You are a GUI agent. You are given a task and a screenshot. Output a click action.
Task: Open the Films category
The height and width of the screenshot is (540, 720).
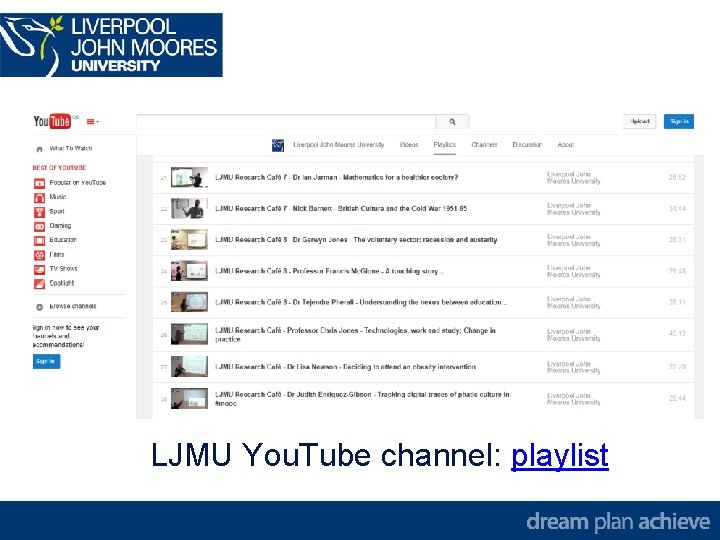pos(57,254)
